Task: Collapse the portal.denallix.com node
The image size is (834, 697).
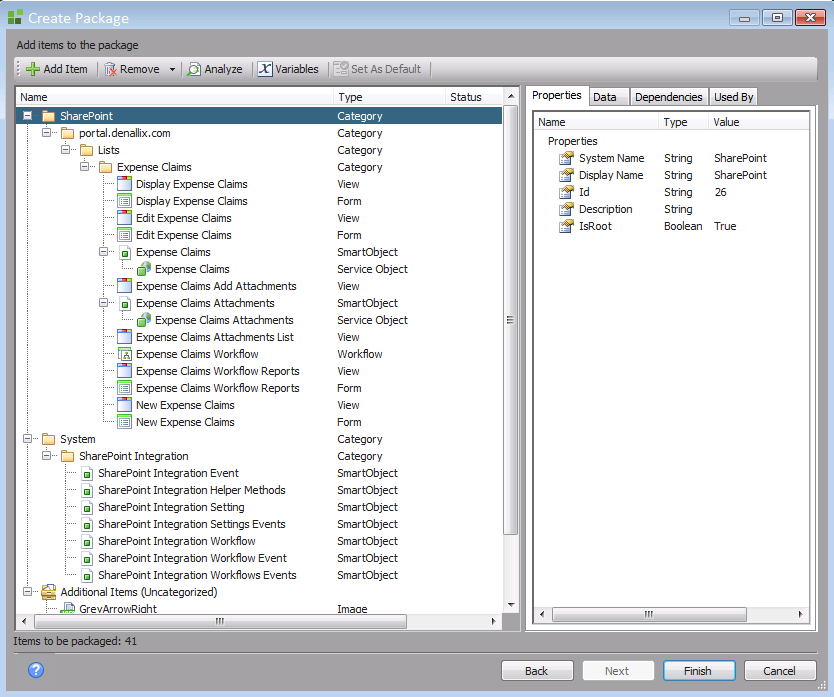Action: [47, 133]
